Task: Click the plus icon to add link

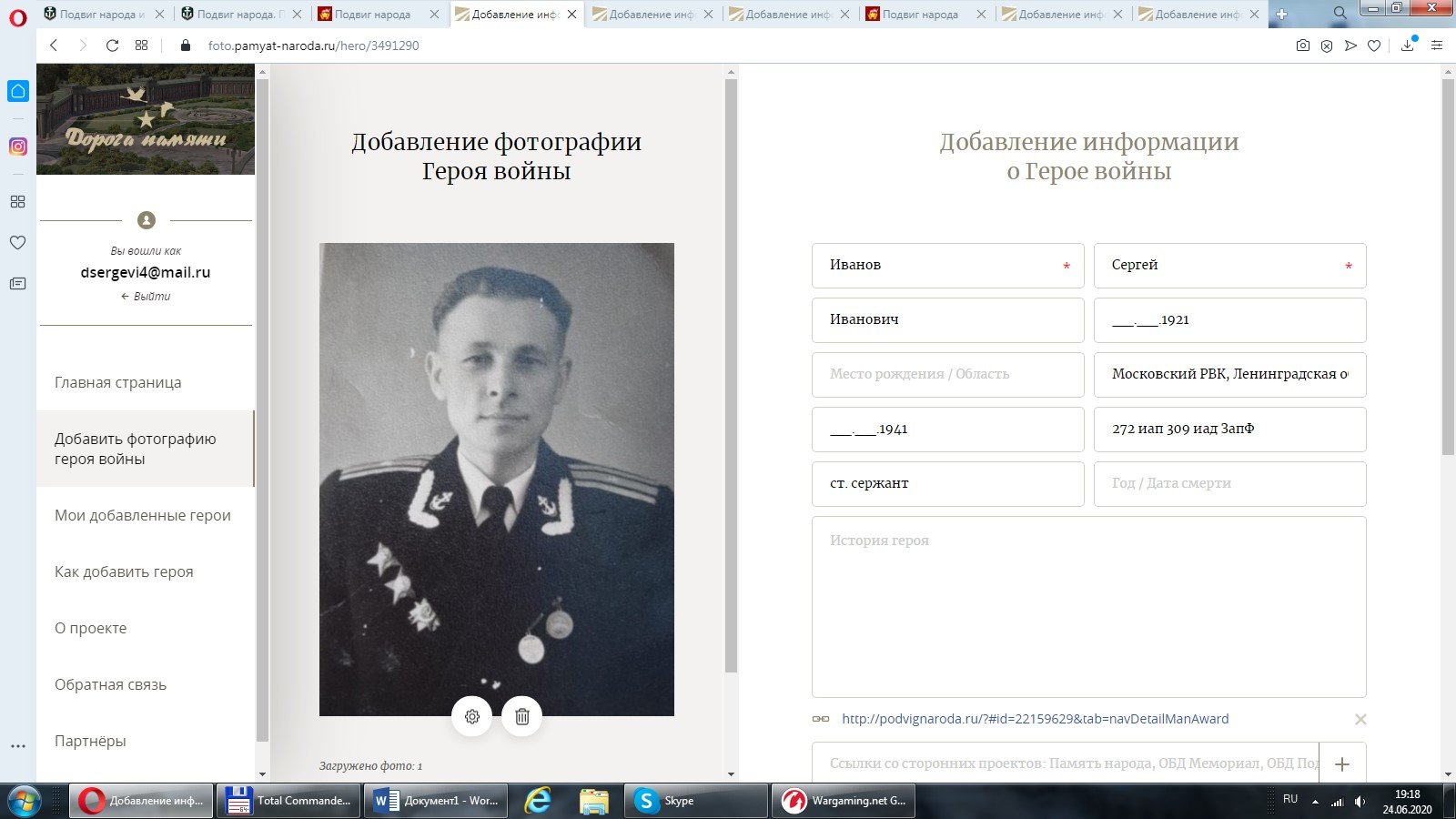Action: (1341, 764)
